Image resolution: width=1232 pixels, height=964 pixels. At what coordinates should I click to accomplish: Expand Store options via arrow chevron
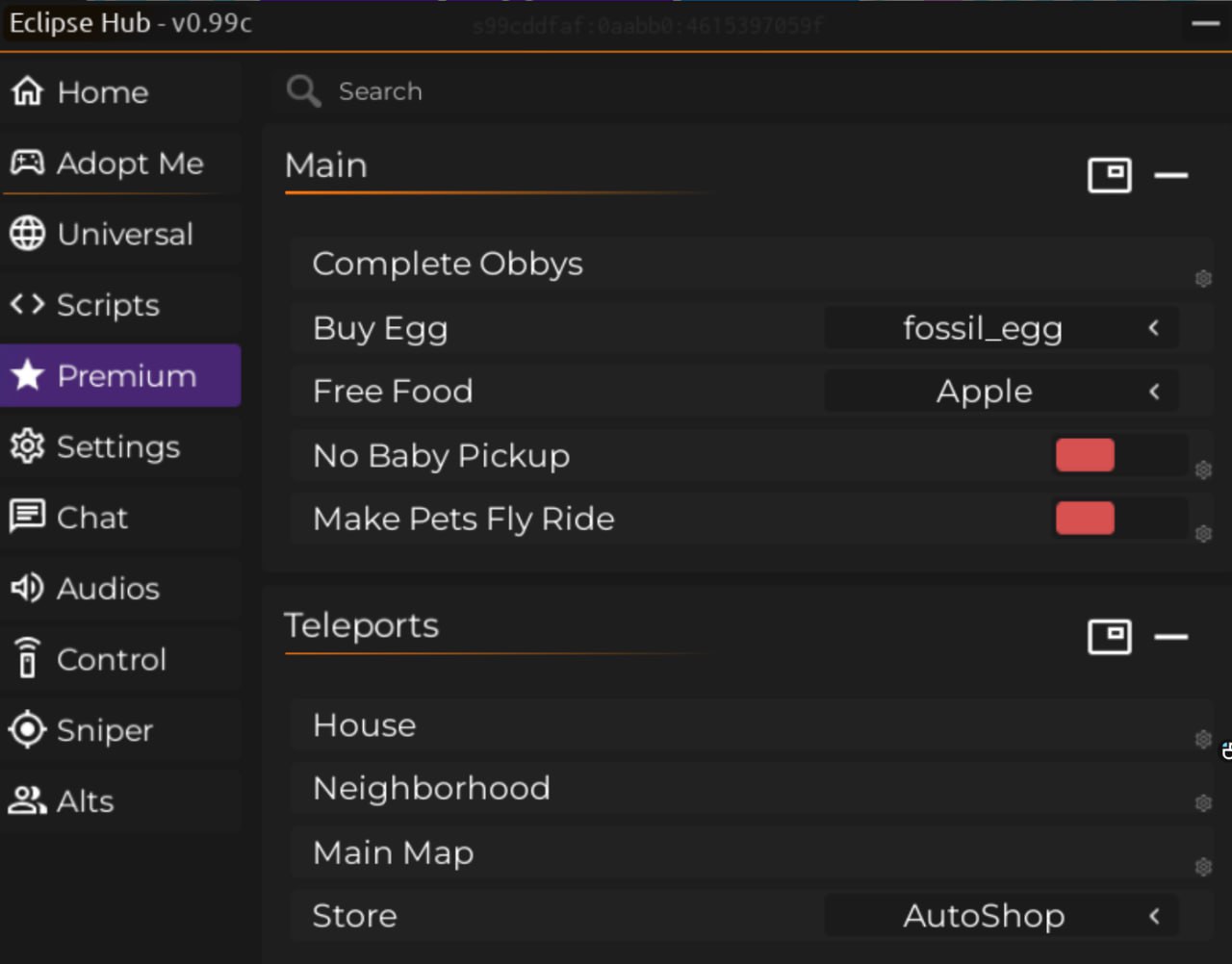pos(1154,916)
